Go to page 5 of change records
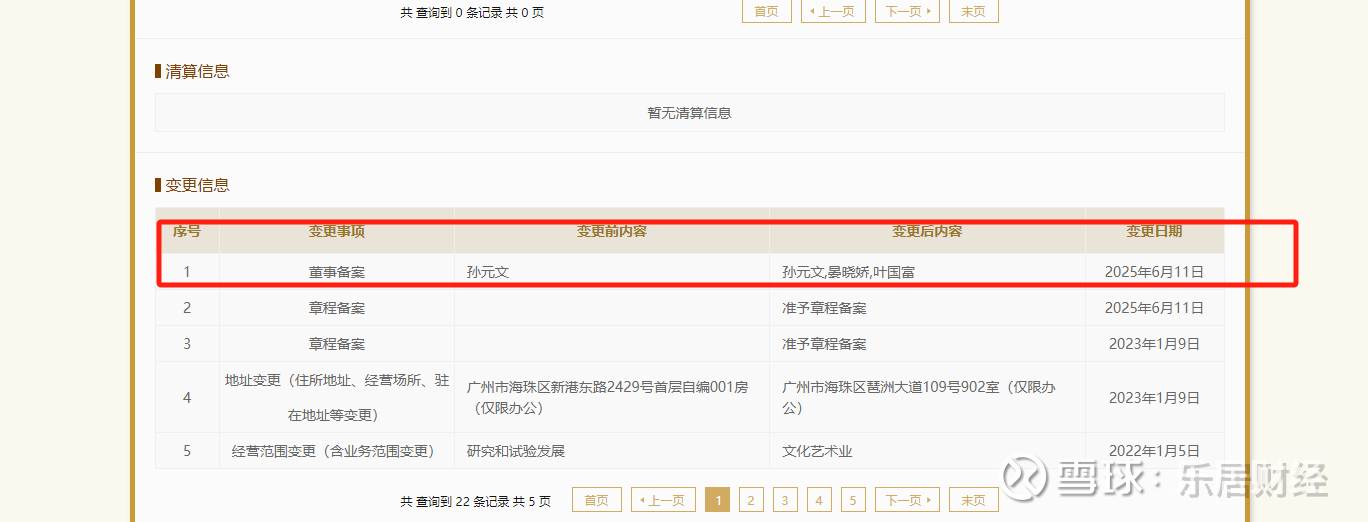 [853, 500]
